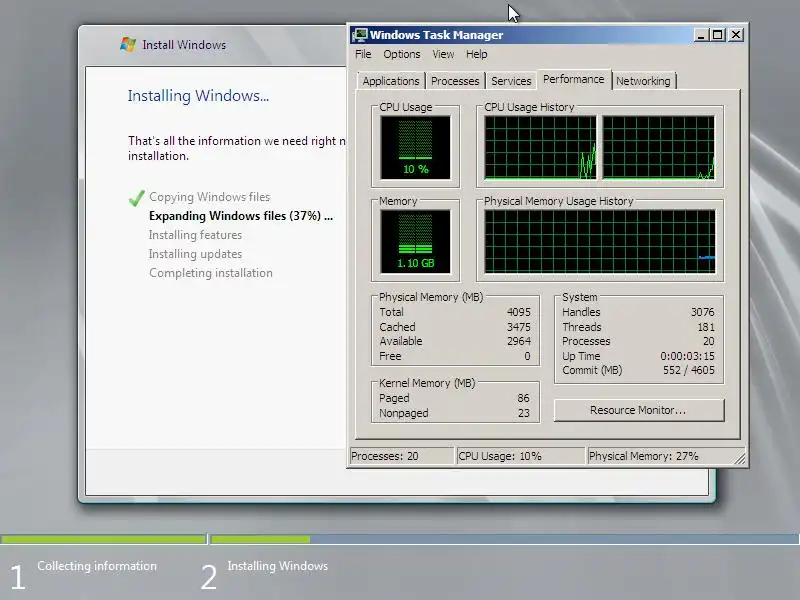Click the Physical Memory Usage History graph
Screen dimensions: 800x600
[599, 241]
